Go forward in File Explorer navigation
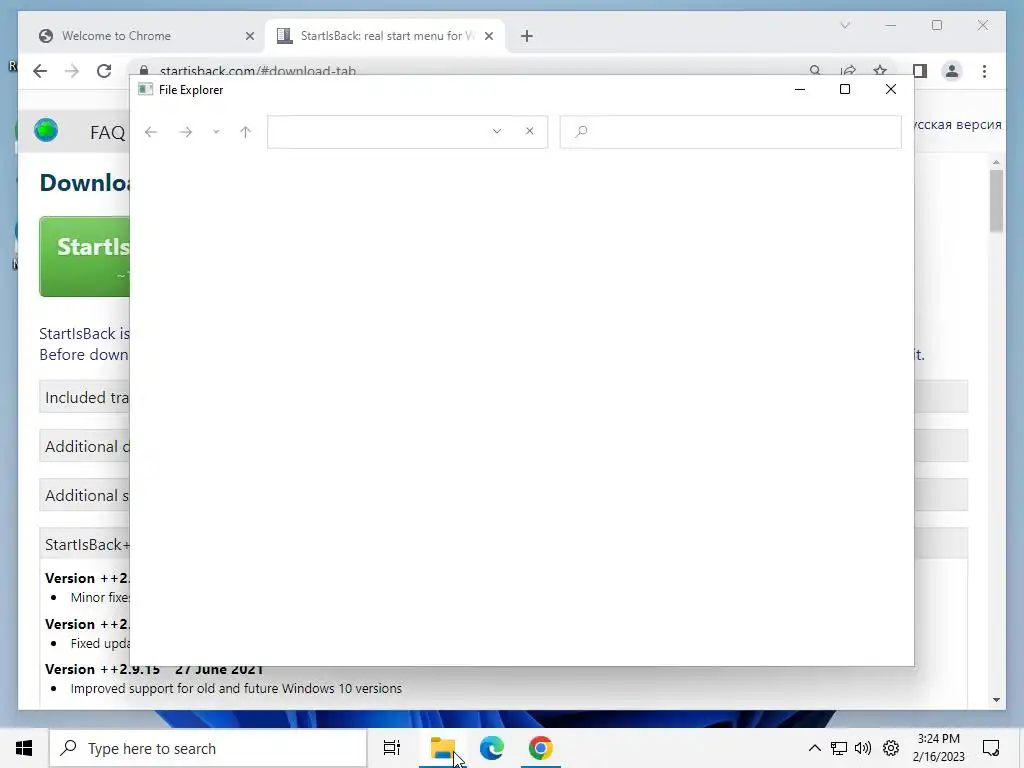The height and width of the screenshot is (768, 1024). [x=186, y=132]
